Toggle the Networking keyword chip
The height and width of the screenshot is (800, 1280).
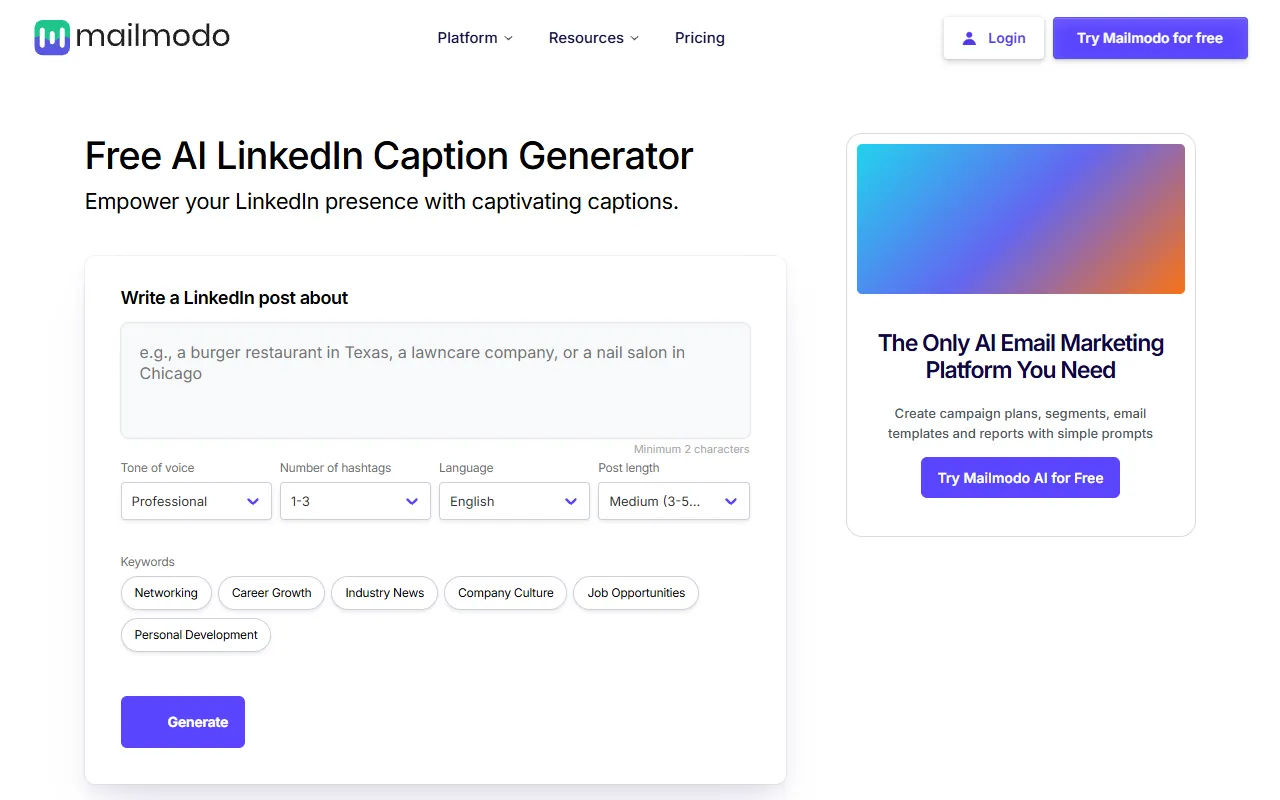(x=166, y=593)
